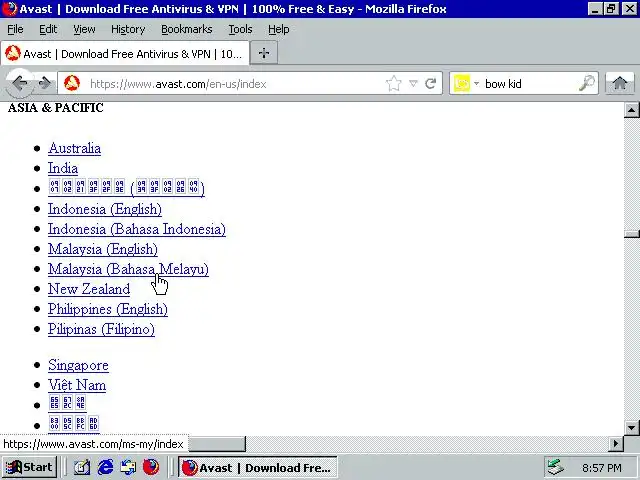Click the 8:57 PM taskbar clock
Screen dimensions: 640x480
point(602,468)
